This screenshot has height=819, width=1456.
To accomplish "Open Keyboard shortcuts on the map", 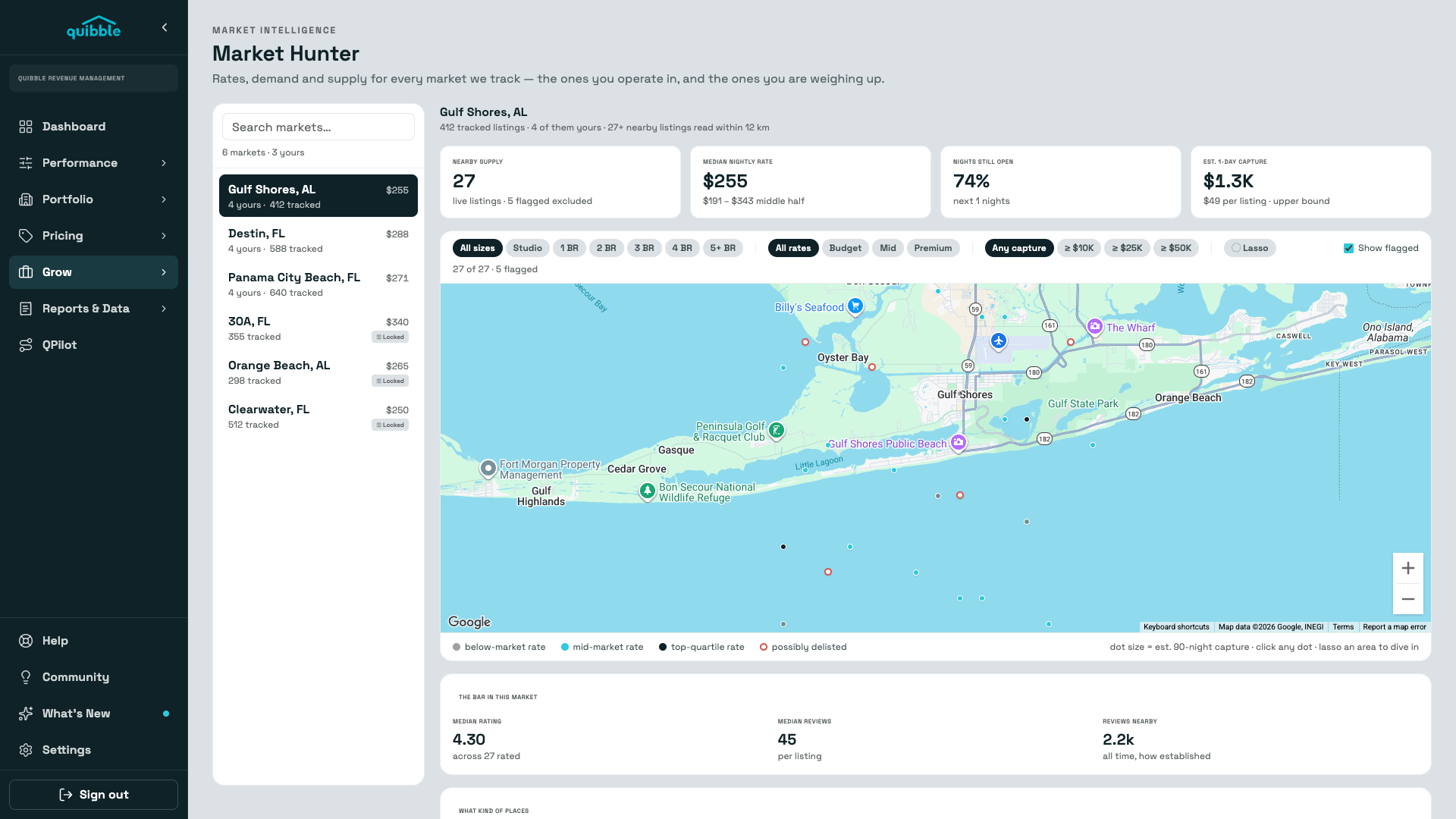I will pos(1176,627).
